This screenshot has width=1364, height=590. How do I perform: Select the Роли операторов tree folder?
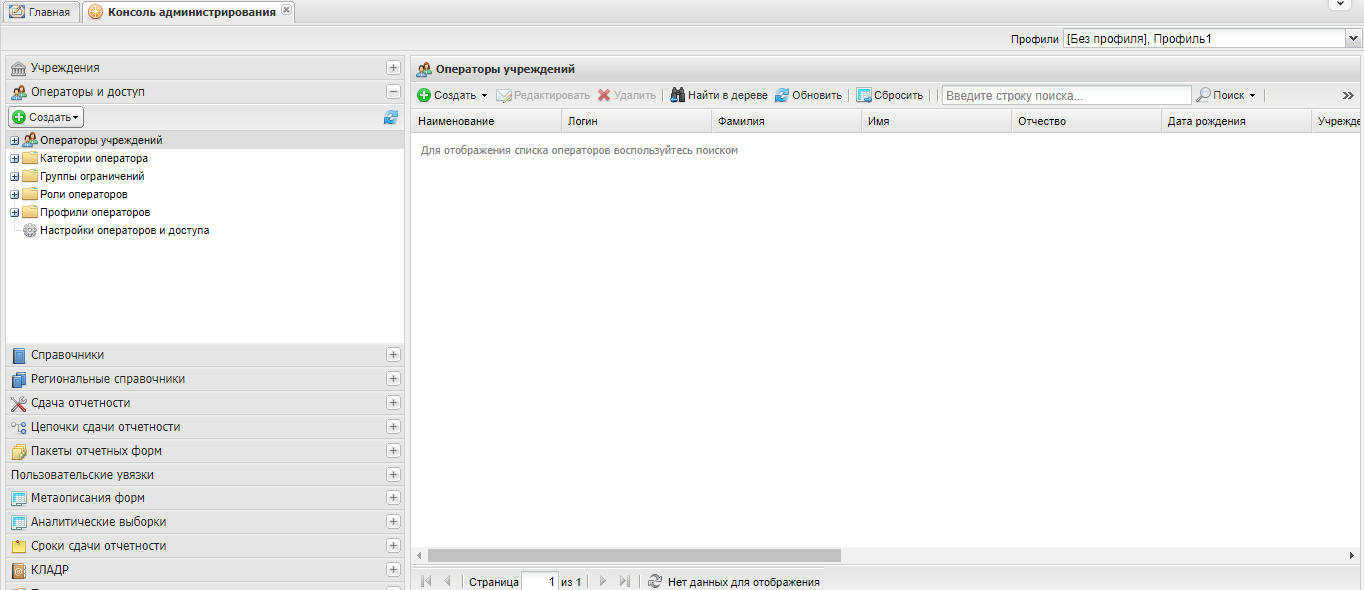83,194
